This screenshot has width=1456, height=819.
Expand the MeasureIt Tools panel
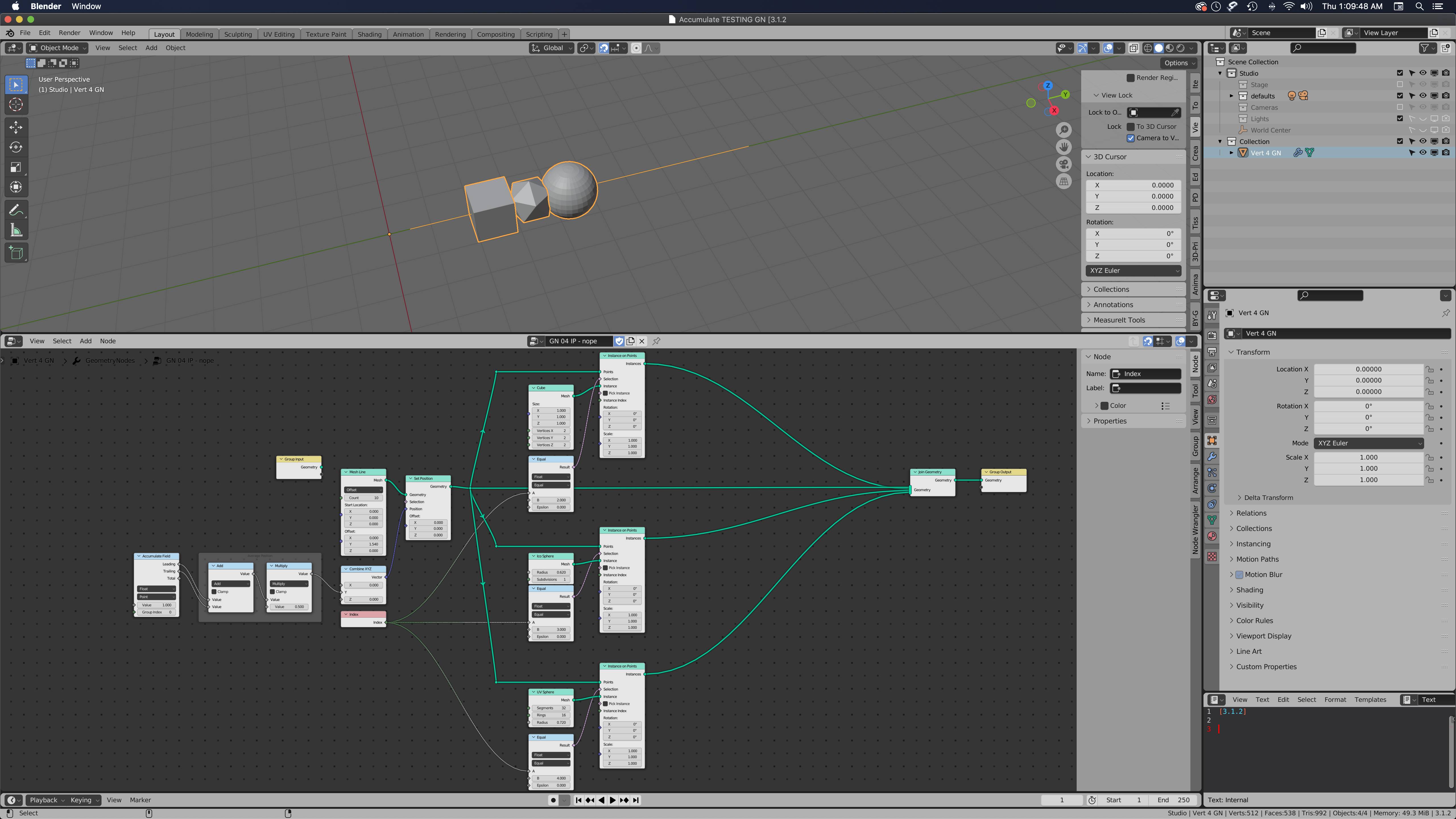pos(1118,320)
